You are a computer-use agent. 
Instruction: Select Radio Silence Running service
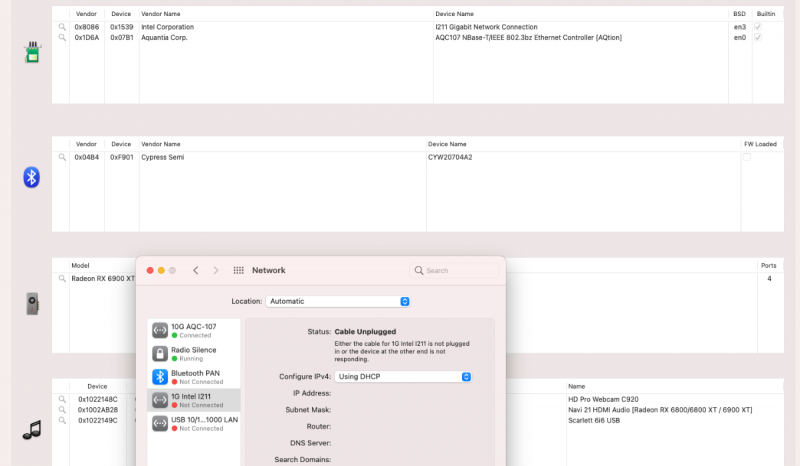[194, 354]
